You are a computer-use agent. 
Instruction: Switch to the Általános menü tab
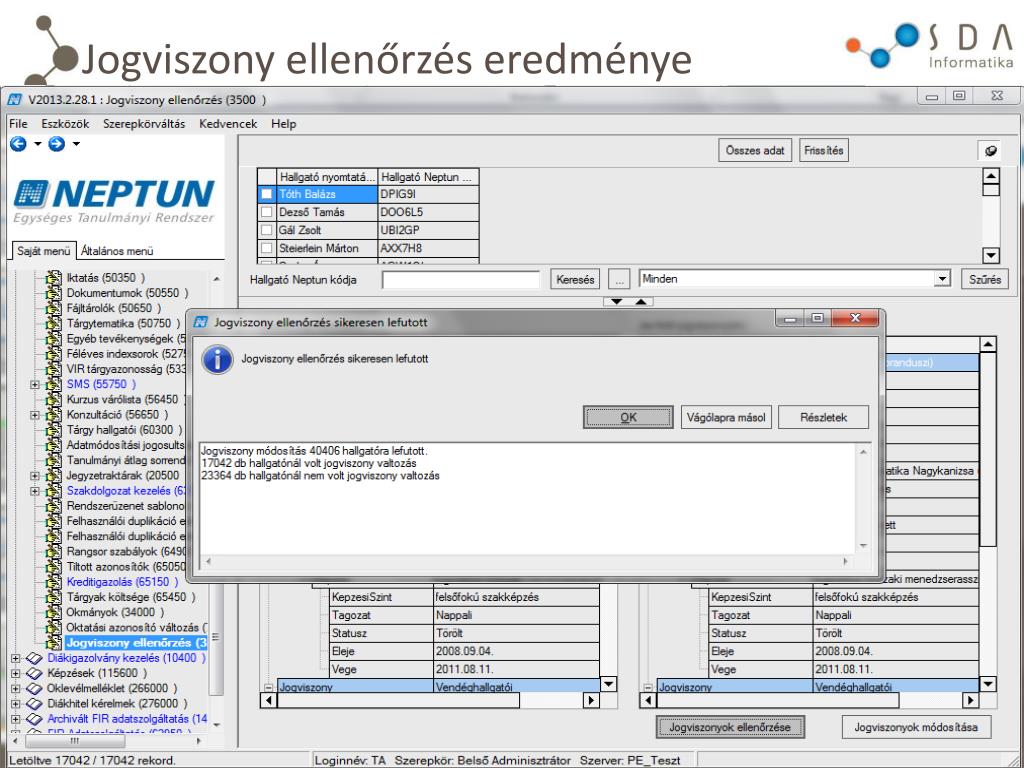(x=118, y=251)
